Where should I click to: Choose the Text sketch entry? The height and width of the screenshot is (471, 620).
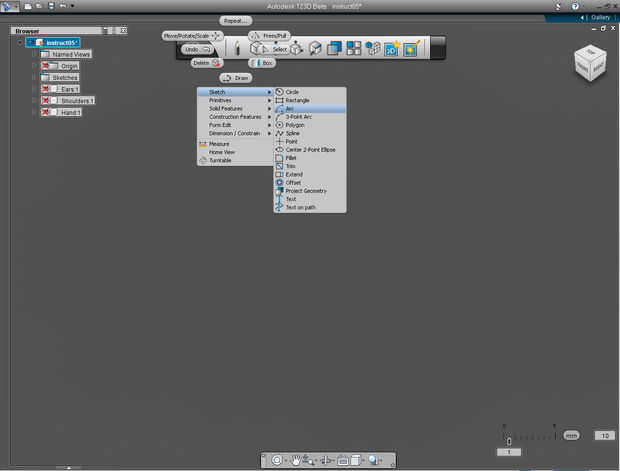point(310,199)
